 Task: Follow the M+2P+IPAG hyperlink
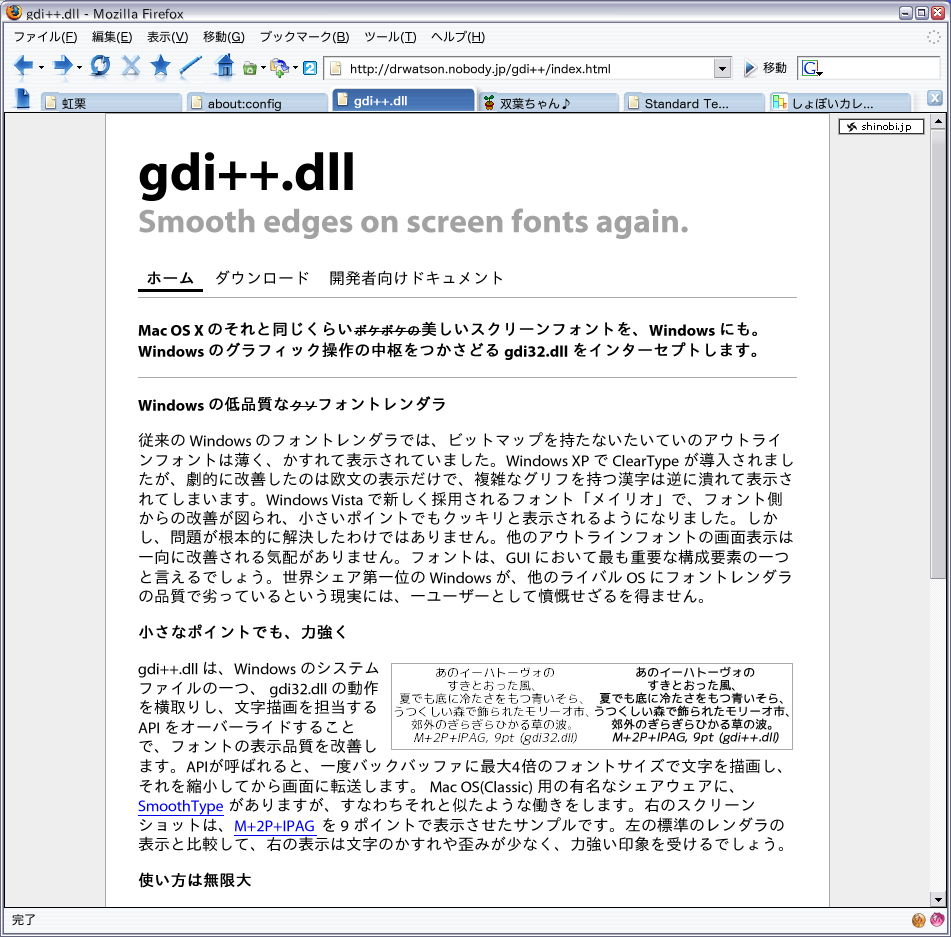tap(274, 825)
